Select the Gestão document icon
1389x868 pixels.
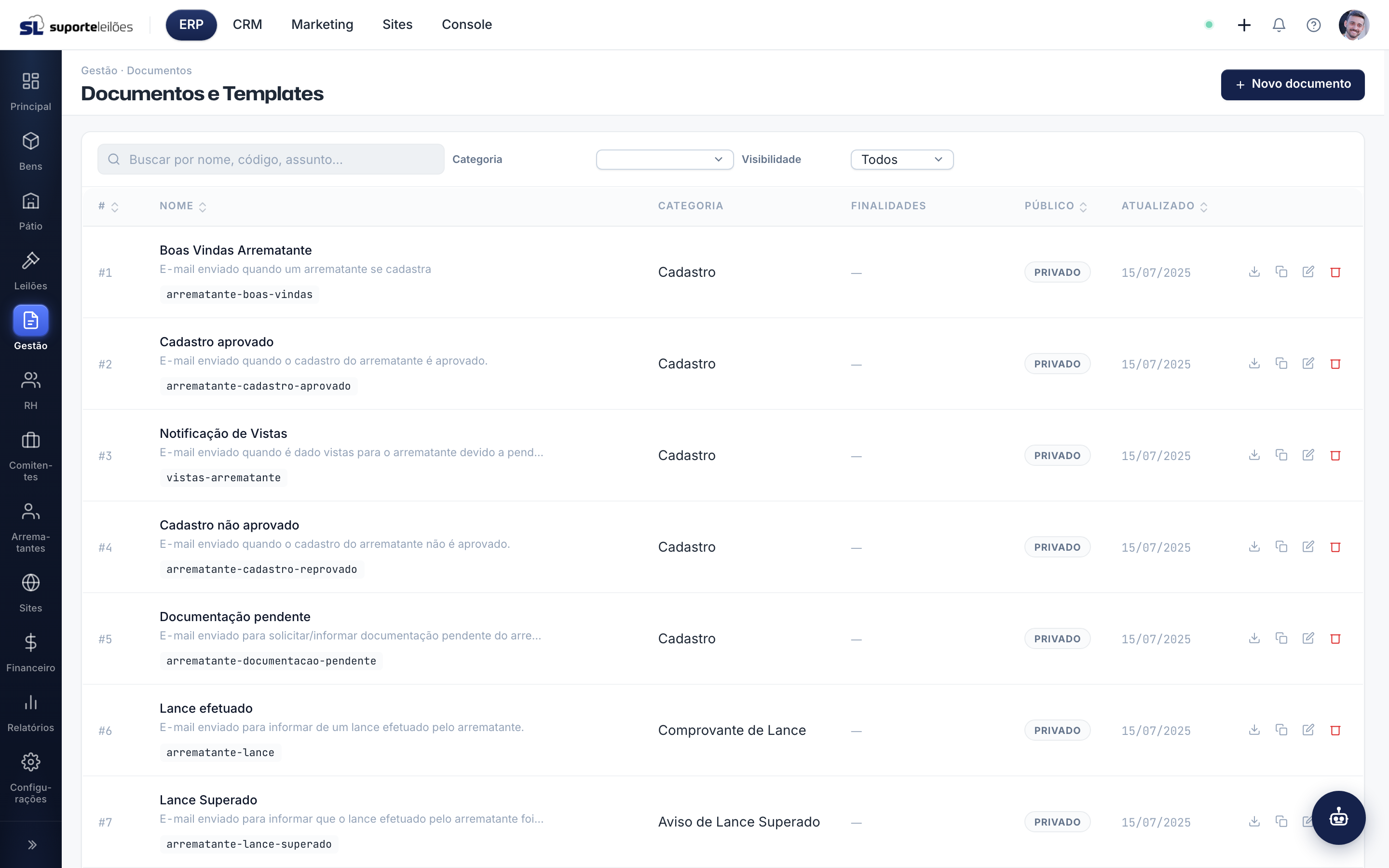point(30,320)
